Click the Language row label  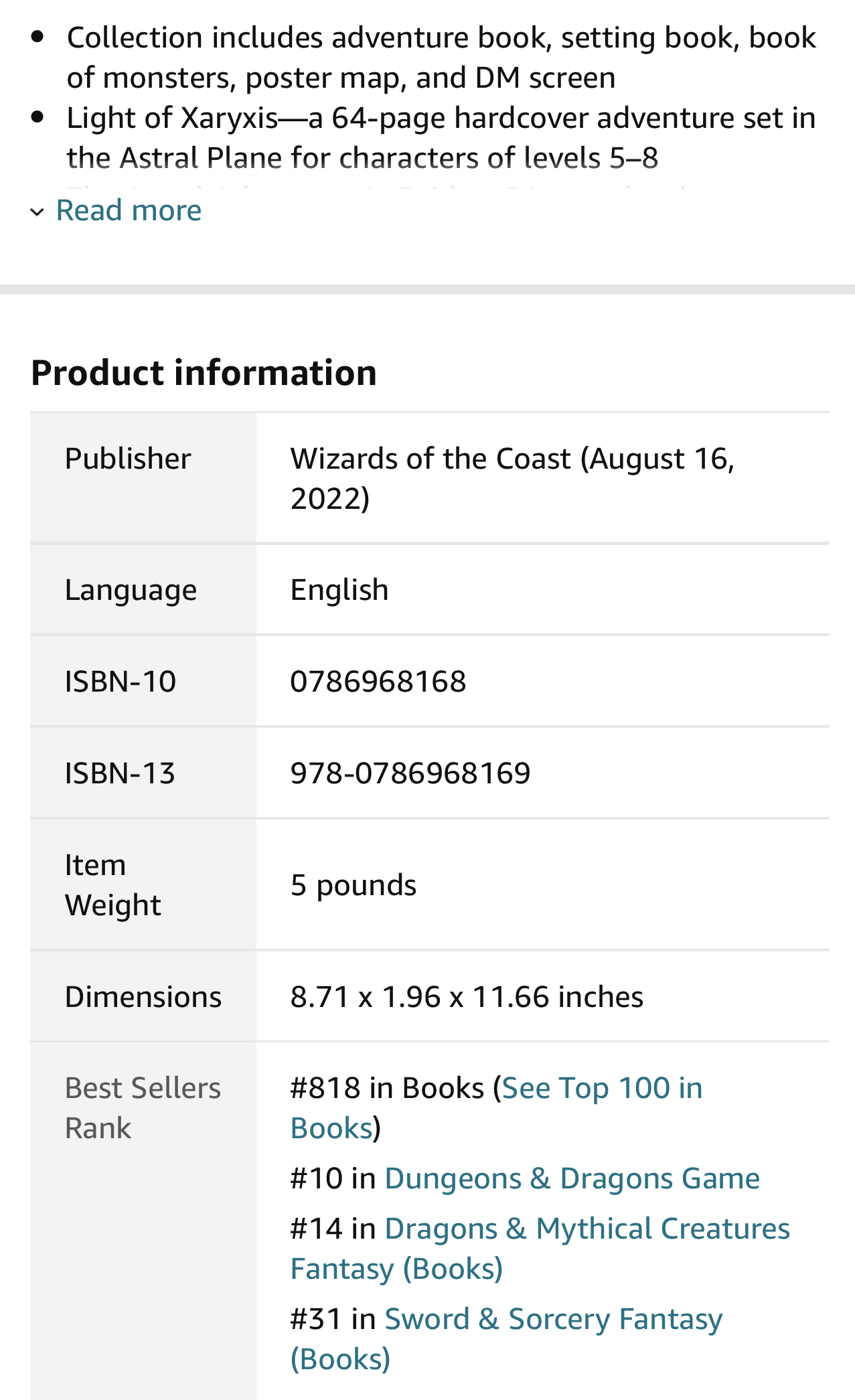(131, 591)
